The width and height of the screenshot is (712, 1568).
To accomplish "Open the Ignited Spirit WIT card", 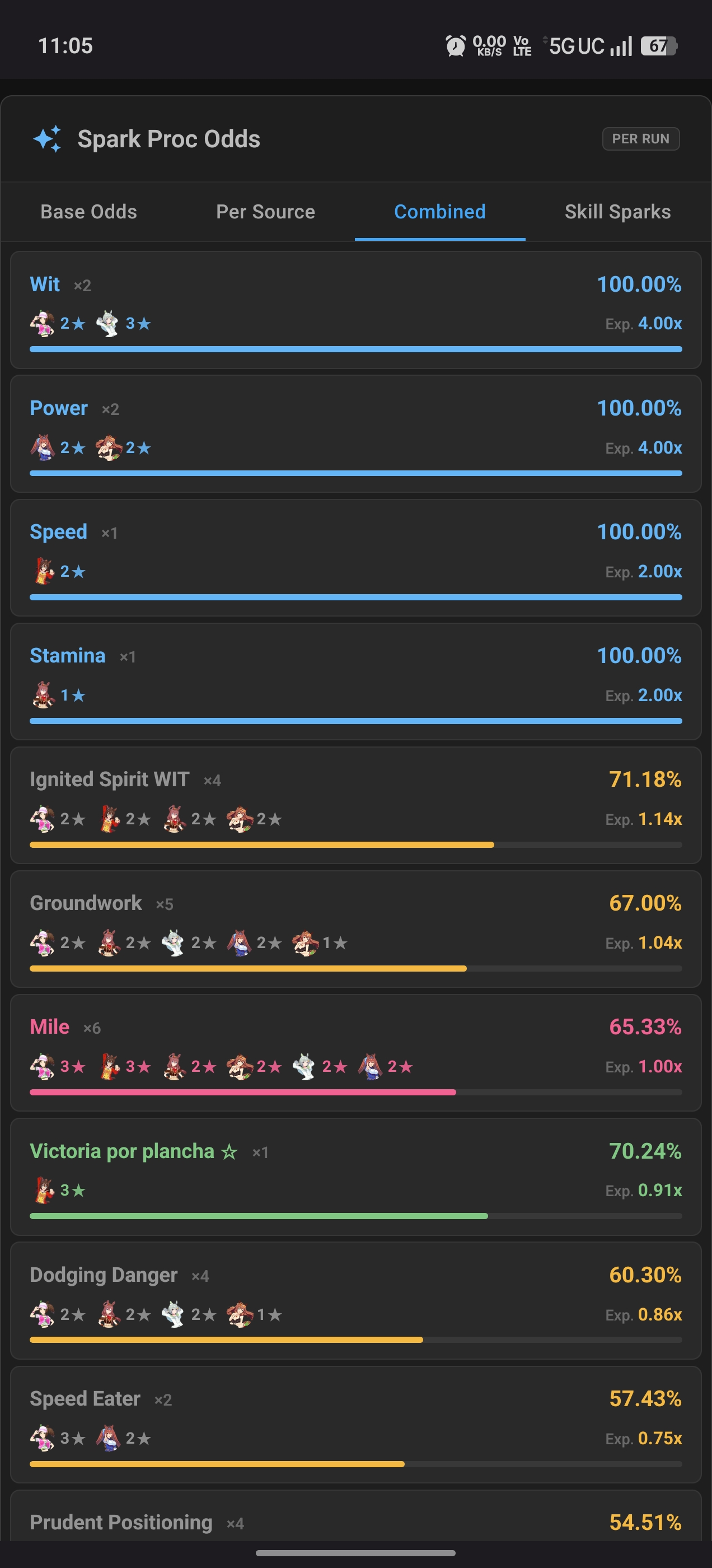I will [356, 805].
